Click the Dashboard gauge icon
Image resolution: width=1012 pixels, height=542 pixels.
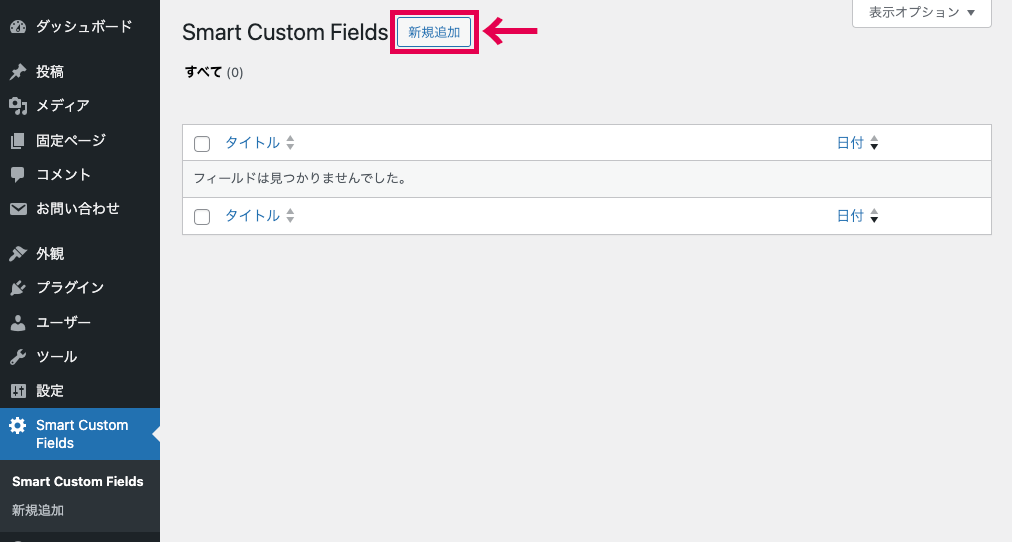pyautogui.click(x=18, y=26)
